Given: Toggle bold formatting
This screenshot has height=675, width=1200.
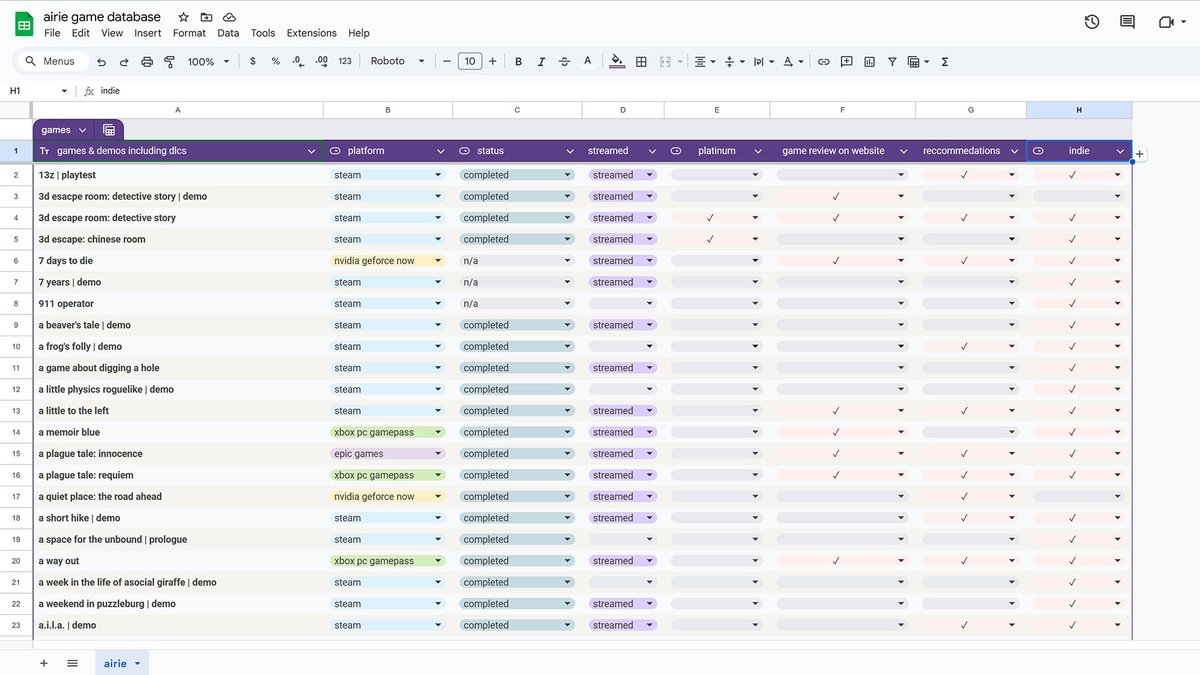Looking at the screenshot, I should pos(518,62).
